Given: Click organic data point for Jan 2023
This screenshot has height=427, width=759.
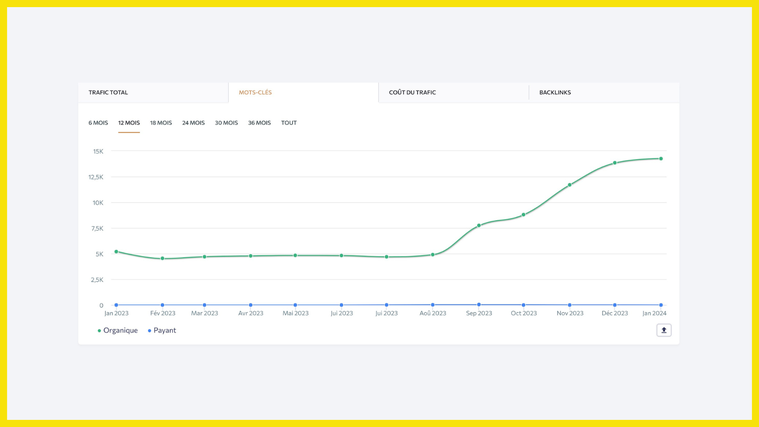Looking at the screenshot, I should click(x=116, y=252).
